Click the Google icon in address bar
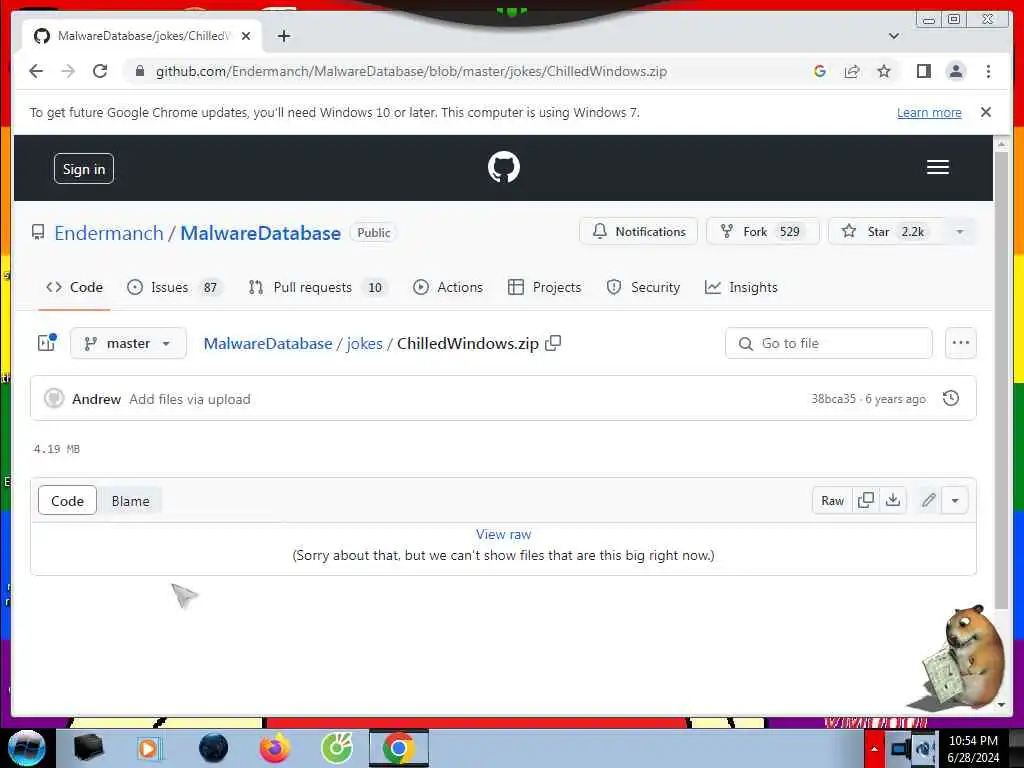The height and width of the screenshot is (768, 1024). [820, 71]
